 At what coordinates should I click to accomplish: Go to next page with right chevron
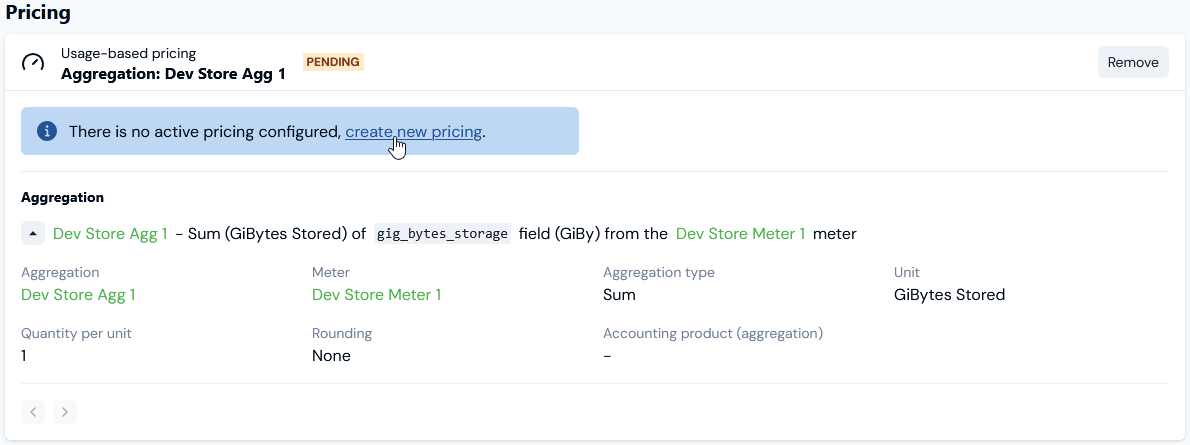point(65,412)
